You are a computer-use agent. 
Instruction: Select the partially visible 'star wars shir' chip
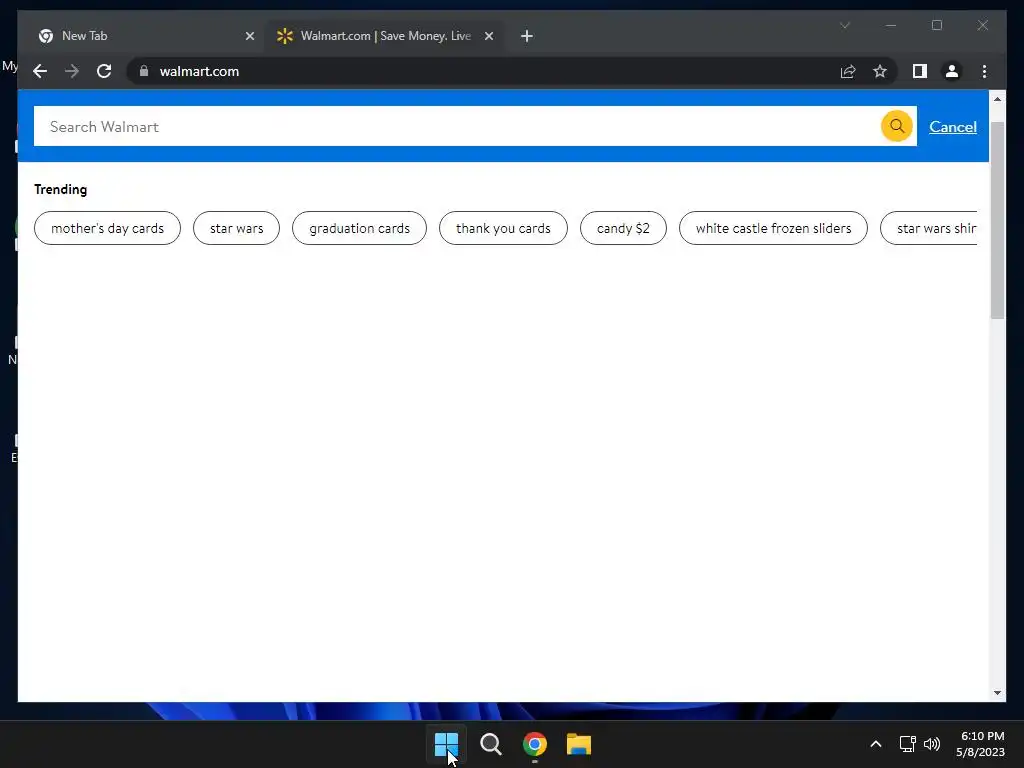point(929,228)
